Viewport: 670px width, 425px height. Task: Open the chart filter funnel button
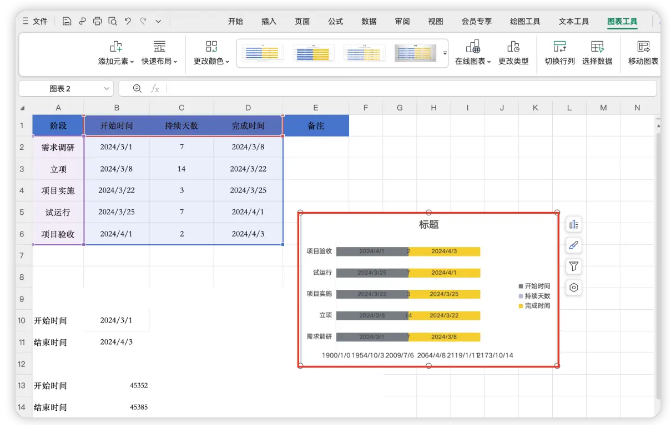pos(573,266)
